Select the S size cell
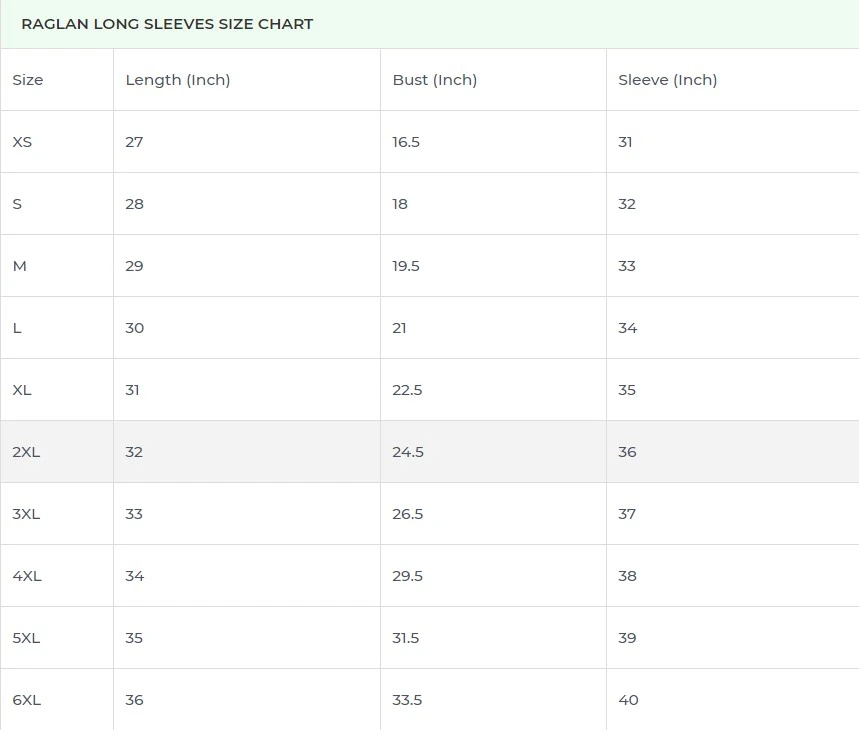 (x=17, y=204)
